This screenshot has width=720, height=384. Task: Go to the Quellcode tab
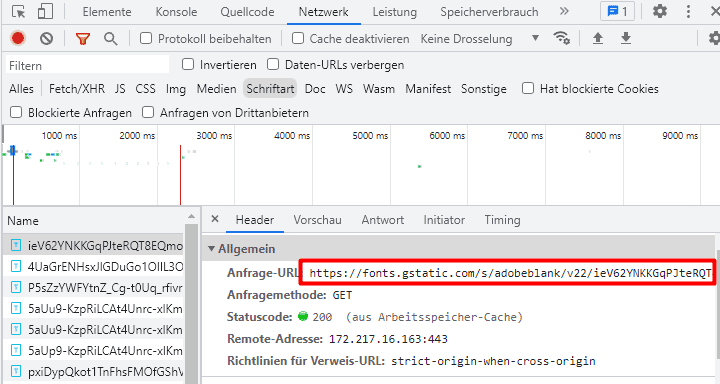pyautogui.click(x=247, y=12)
